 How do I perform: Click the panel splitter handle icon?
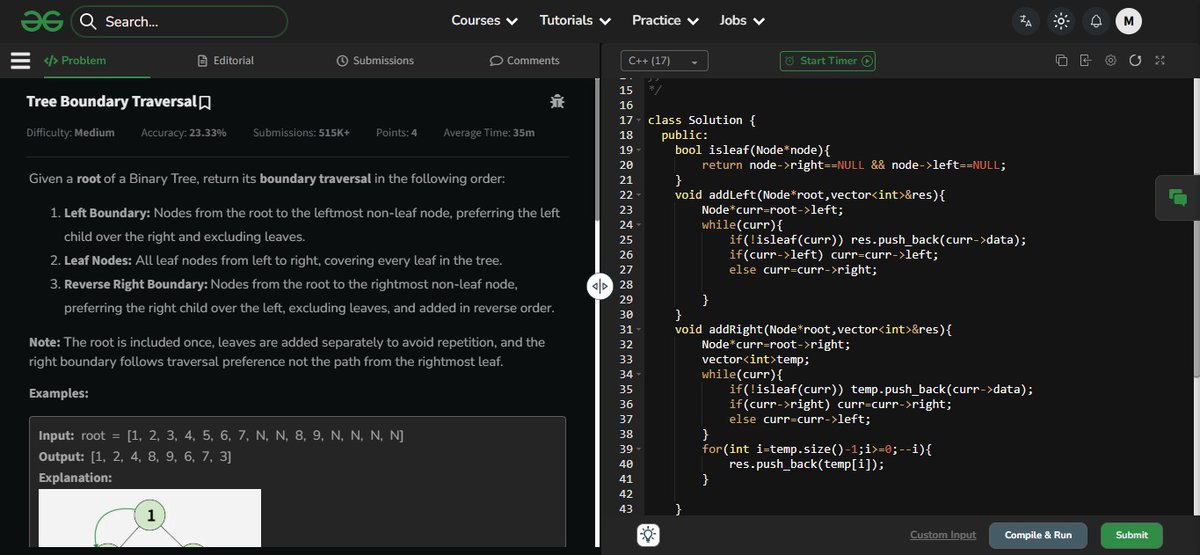pos(599,286)
